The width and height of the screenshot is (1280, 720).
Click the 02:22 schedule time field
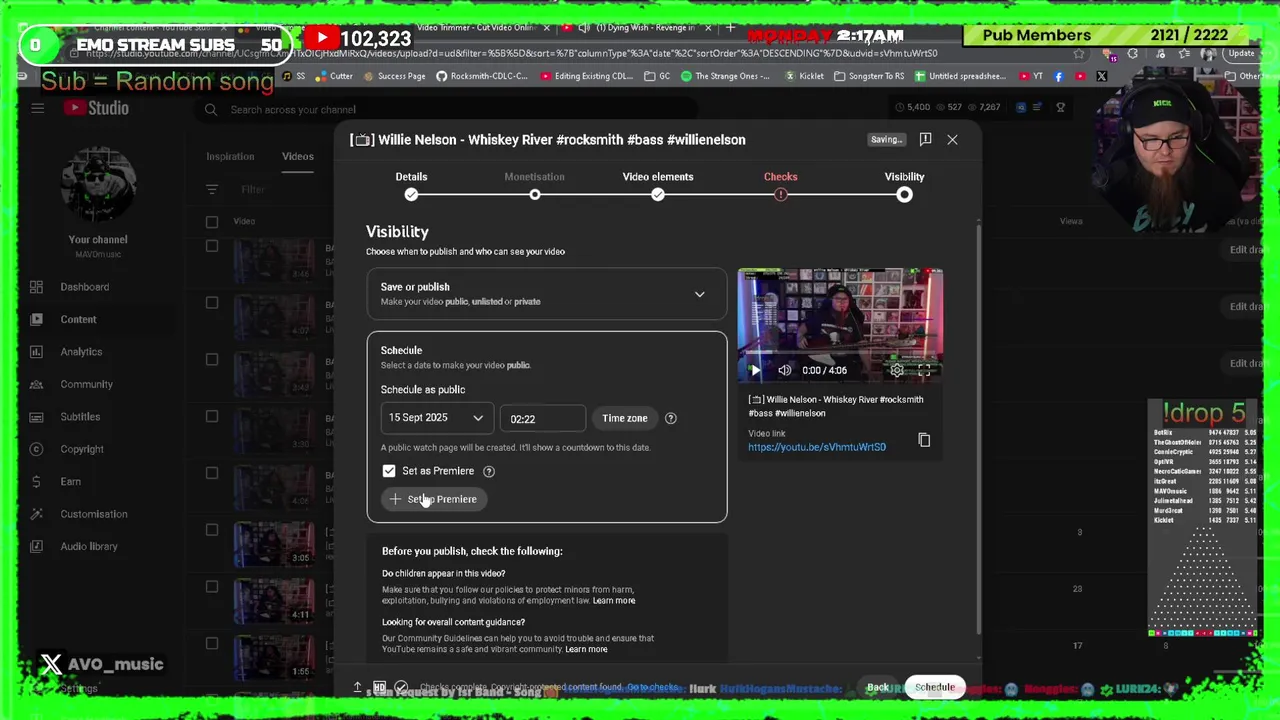[x=542, y=419]
